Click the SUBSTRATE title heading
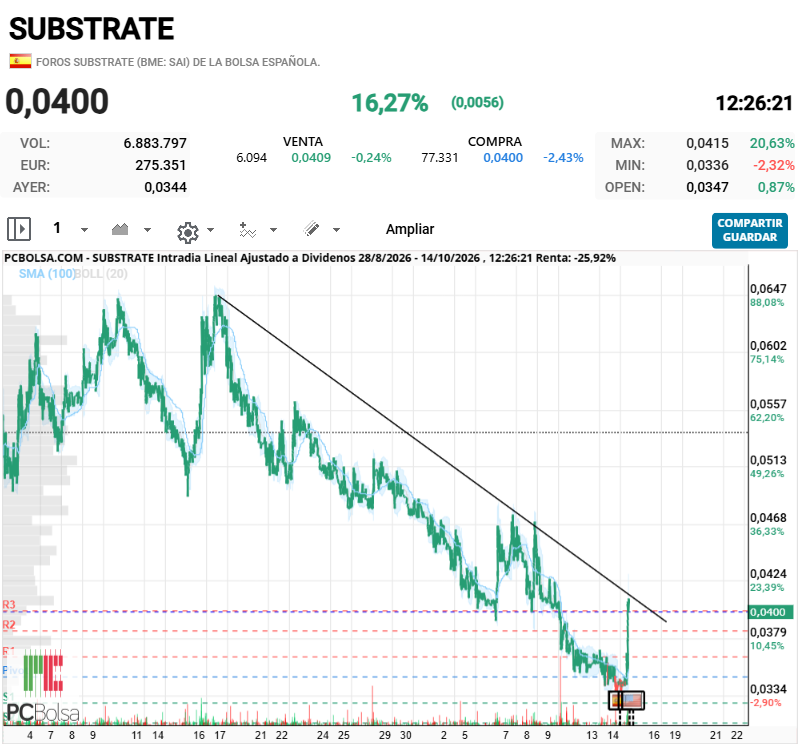Image resolution: width=800 pixels, height=744 pixels. [x=92, y=29]
